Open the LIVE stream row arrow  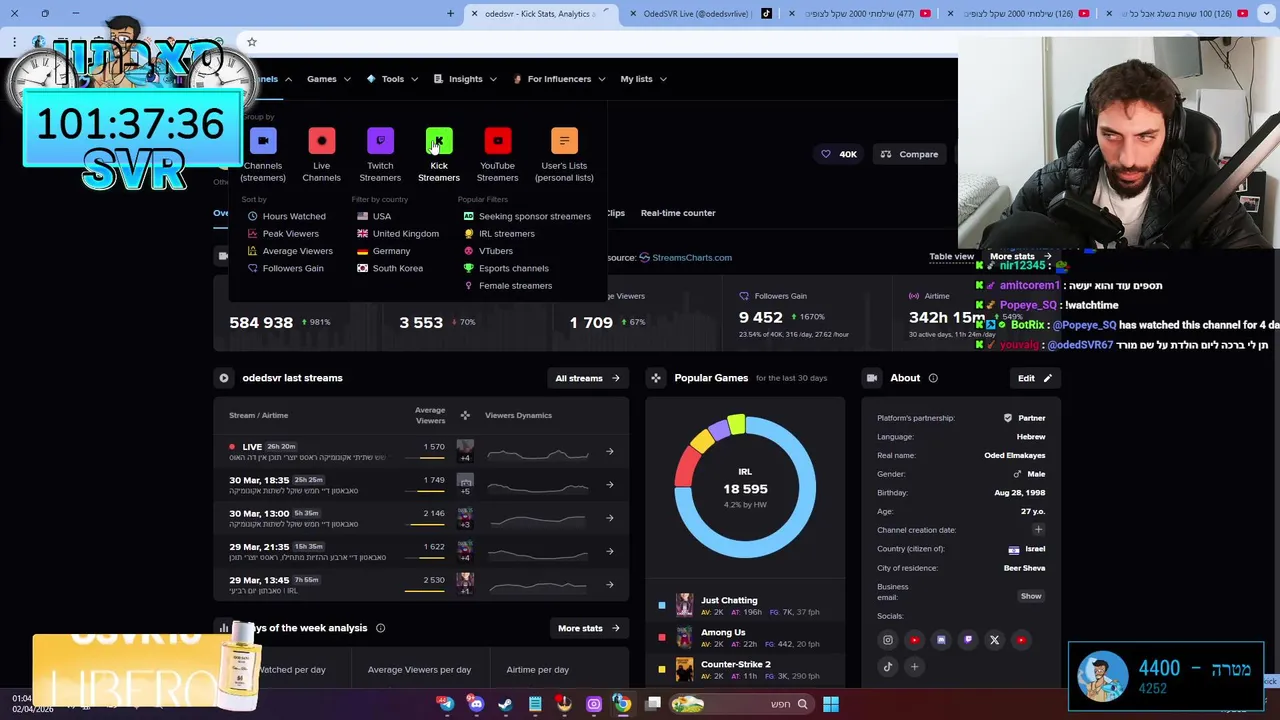click(x=610, y=451)
